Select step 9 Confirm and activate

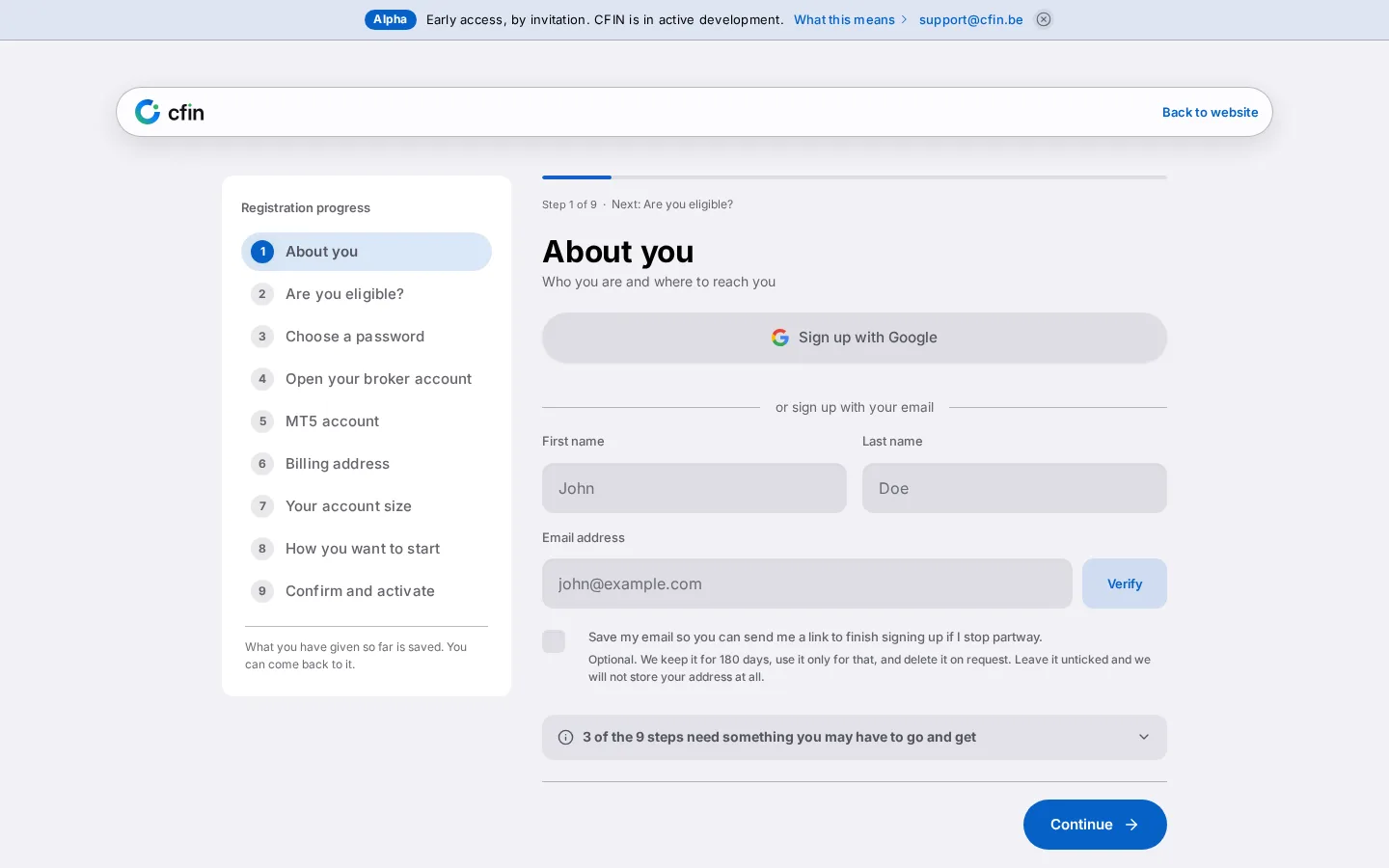(x=367, y=591)
